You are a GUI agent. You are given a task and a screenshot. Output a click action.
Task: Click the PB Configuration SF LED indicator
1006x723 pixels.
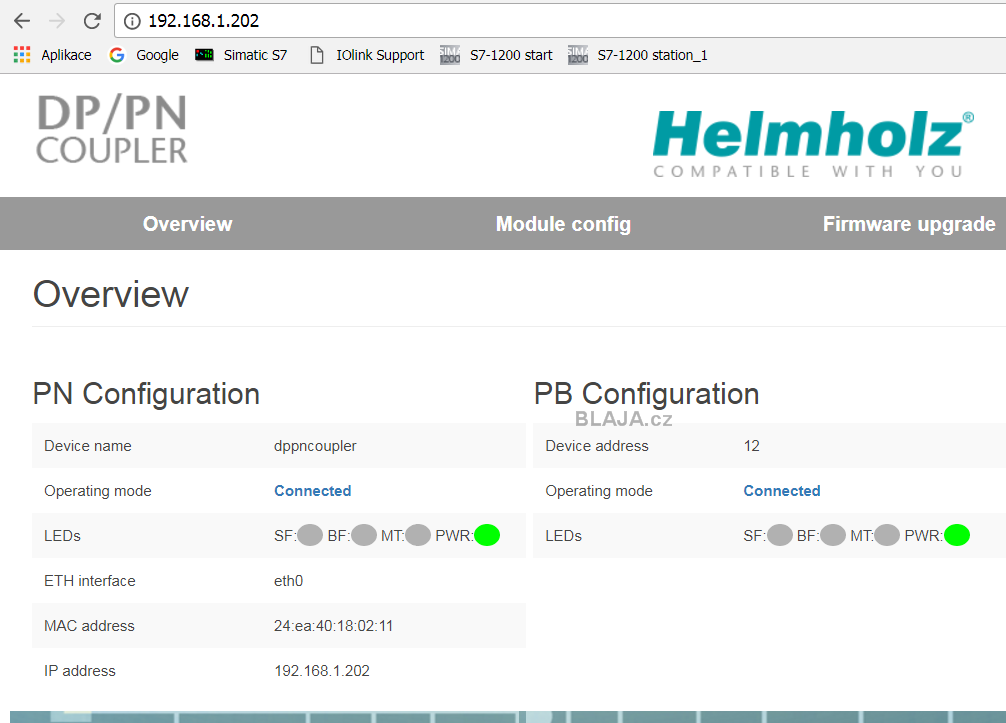click(x=780, y=535)
